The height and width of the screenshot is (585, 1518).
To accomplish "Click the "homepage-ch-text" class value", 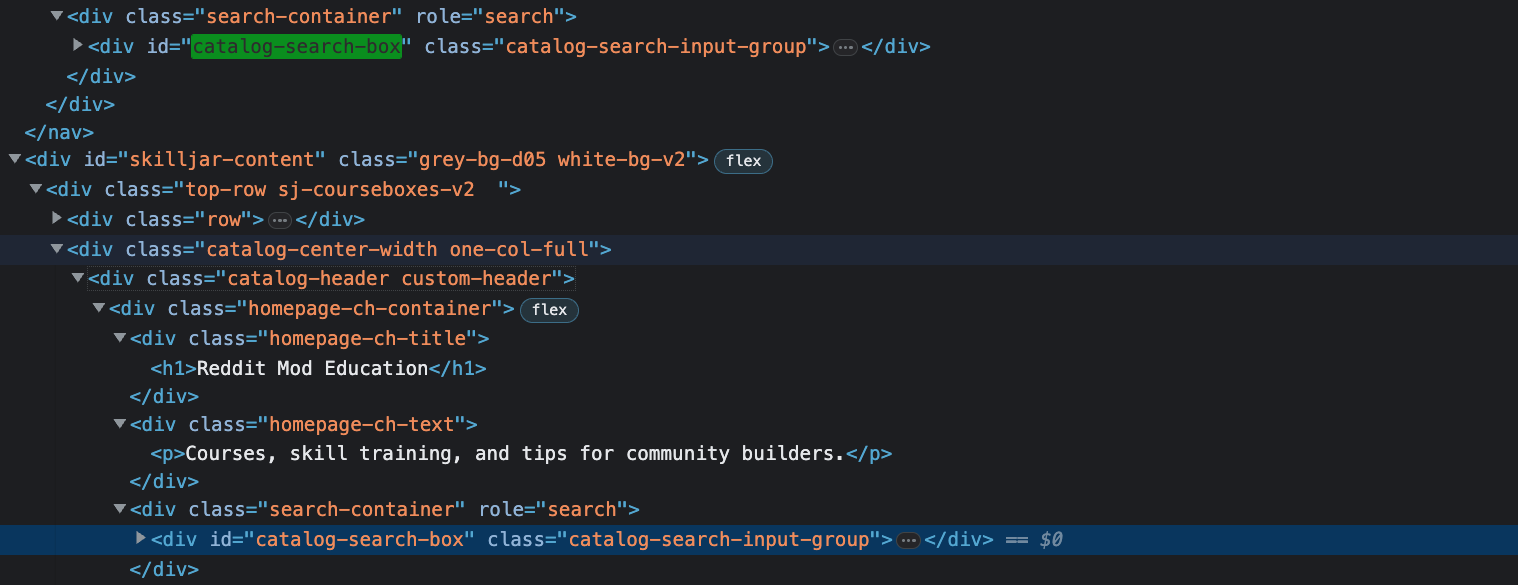I will pyautogui.click(x=362, y=424).
